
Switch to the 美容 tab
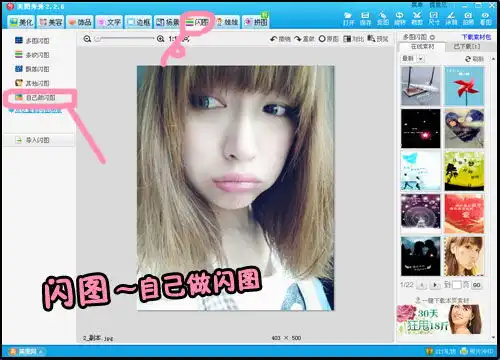tap(51, 22)
